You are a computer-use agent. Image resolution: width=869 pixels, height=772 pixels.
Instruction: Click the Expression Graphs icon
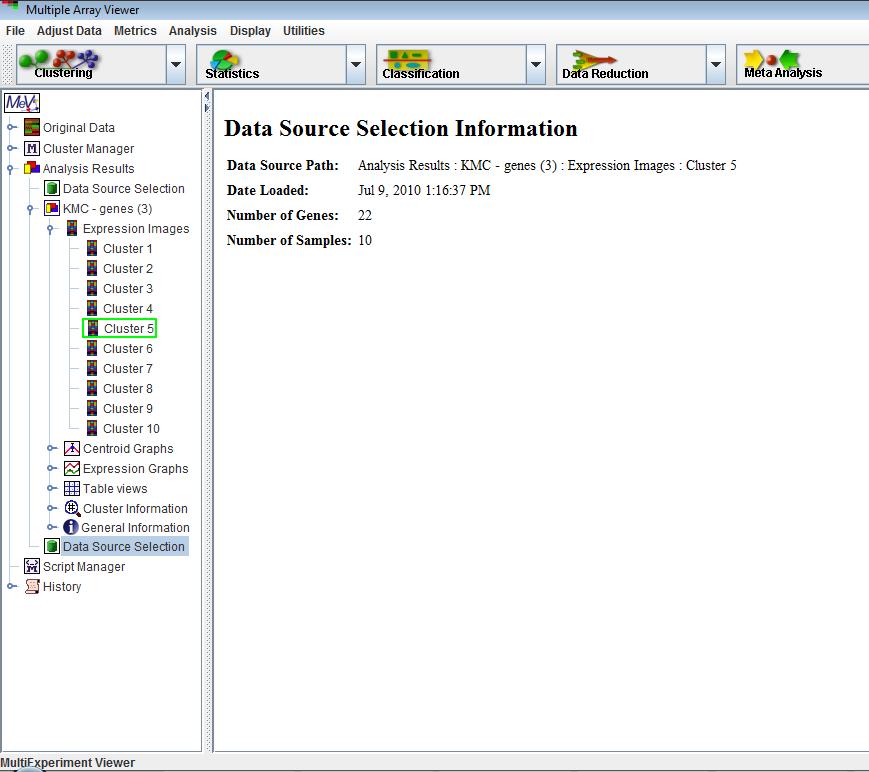(72, 469)
